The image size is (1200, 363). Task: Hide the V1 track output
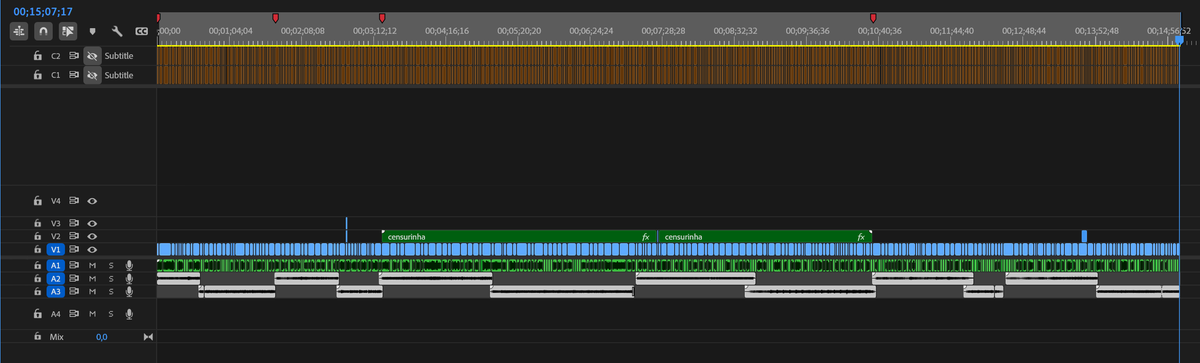[x=92, y=249]
